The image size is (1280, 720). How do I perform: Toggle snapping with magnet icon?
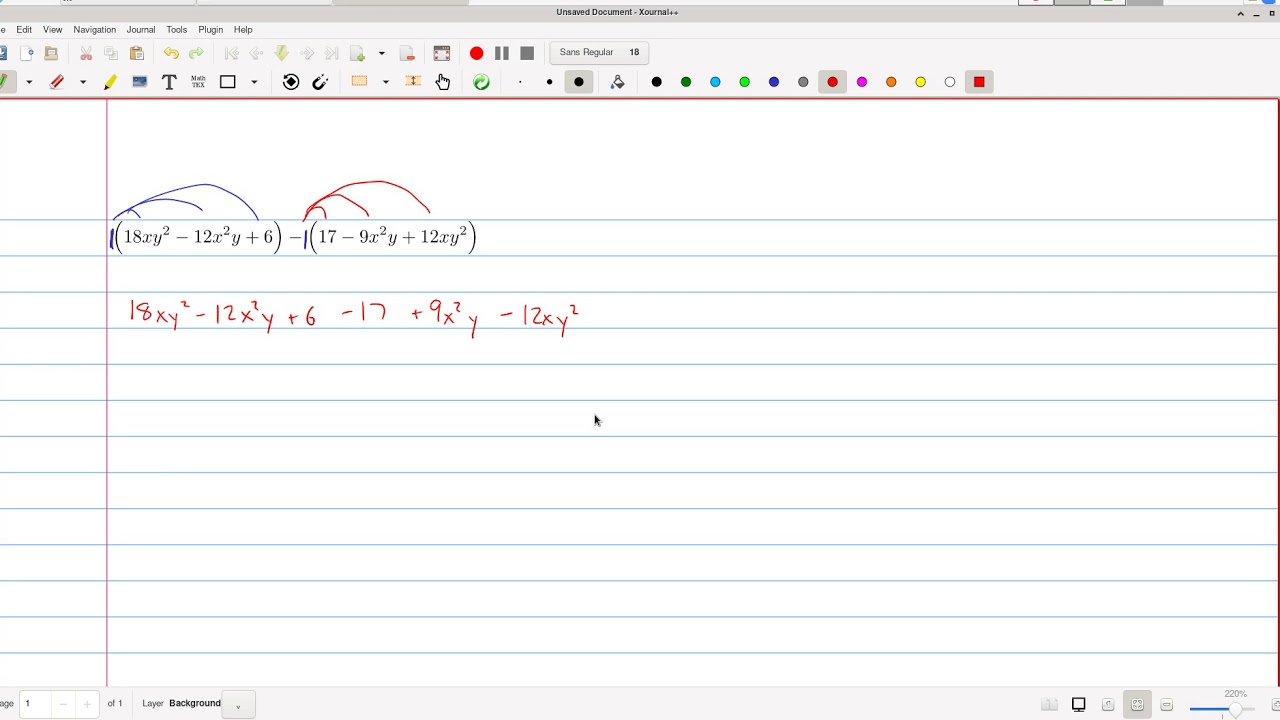320,82
